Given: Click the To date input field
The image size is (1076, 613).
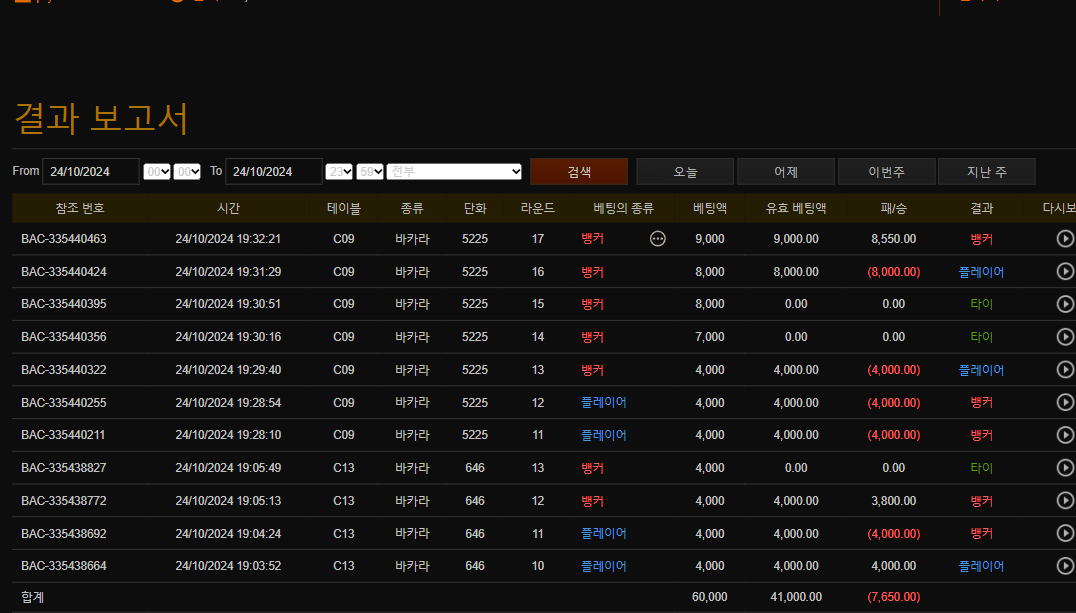Looking at the screenshot, I should (x=274, y=172).
